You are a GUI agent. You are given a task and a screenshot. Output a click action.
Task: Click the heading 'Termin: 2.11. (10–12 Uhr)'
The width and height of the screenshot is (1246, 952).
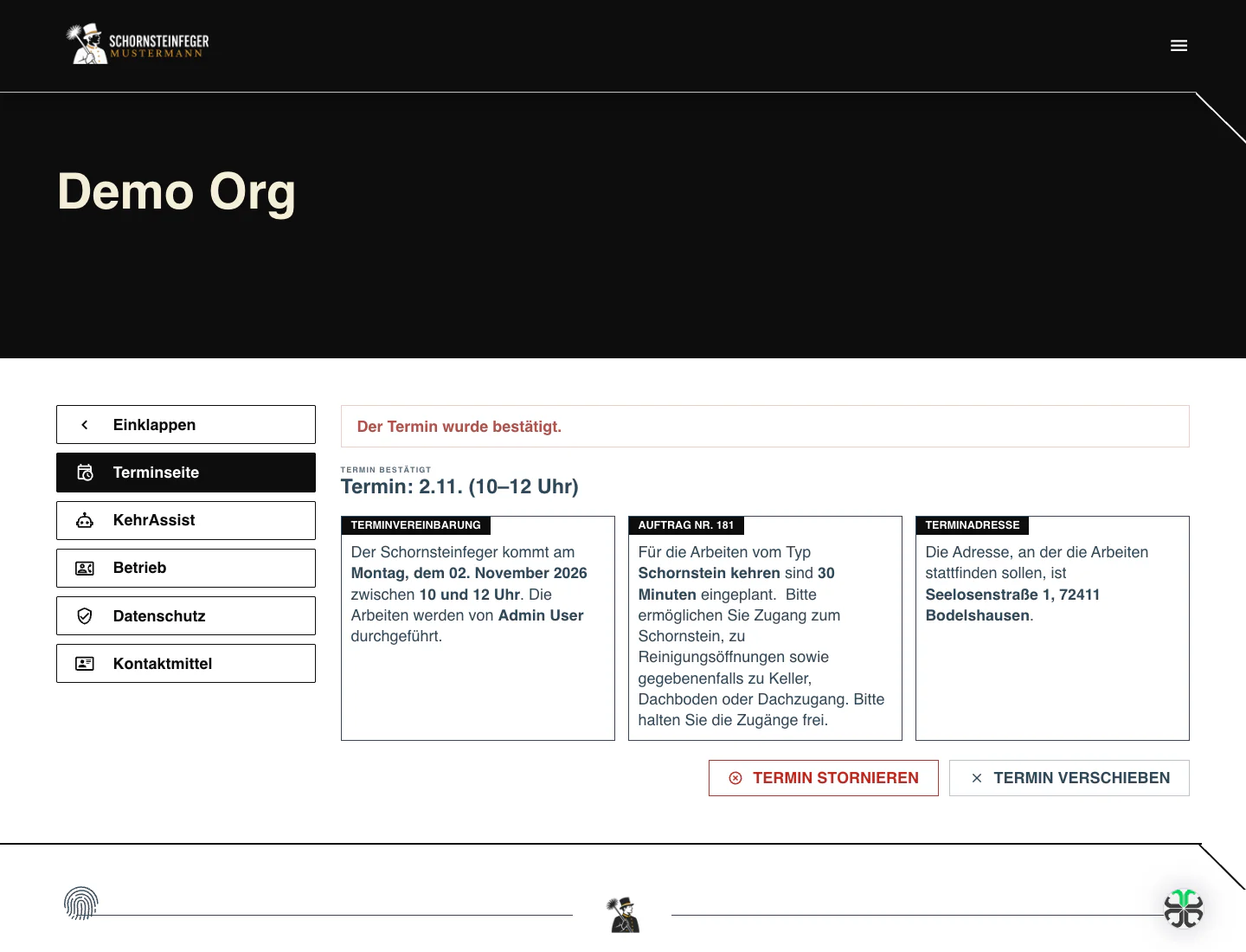(x=459, y=486)
